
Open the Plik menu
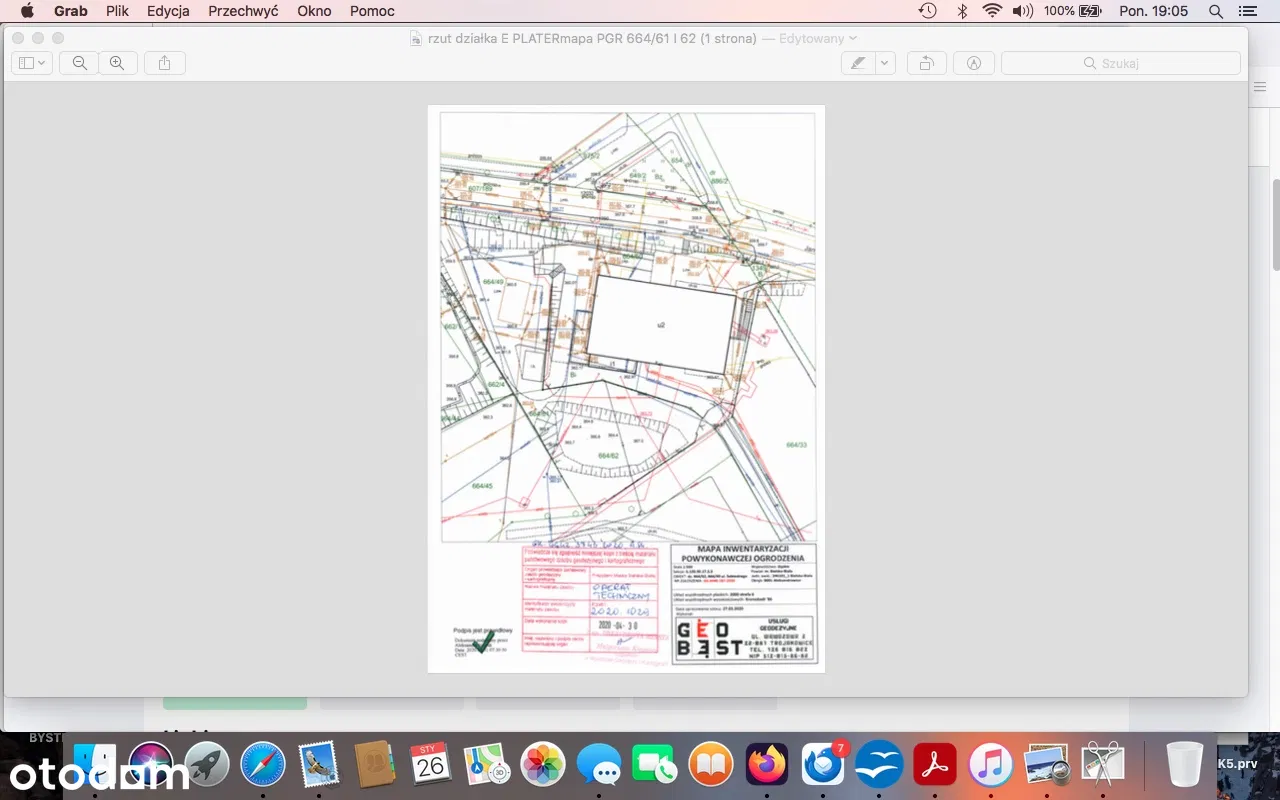[117, 11]
